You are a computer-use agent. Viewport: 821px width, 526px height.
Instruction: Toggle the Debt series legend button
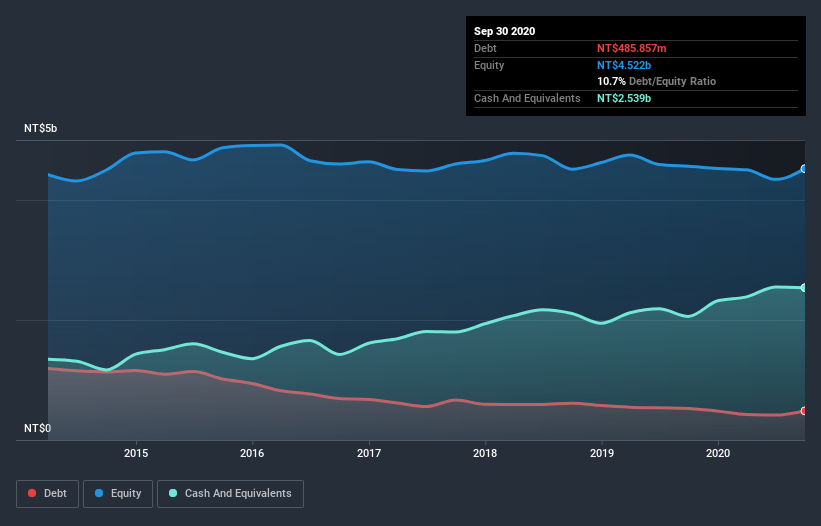pos(47,494)
